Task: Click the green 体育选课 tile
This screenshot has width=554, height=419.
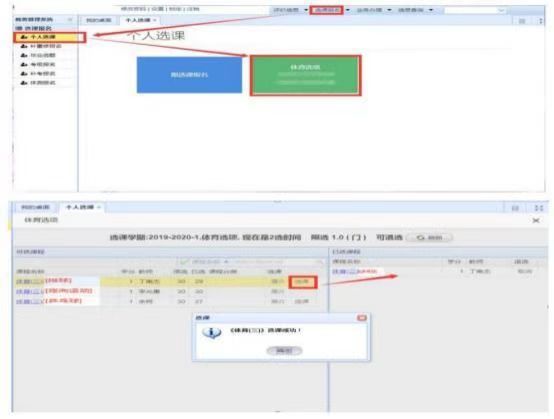Action: coord(306,75)
